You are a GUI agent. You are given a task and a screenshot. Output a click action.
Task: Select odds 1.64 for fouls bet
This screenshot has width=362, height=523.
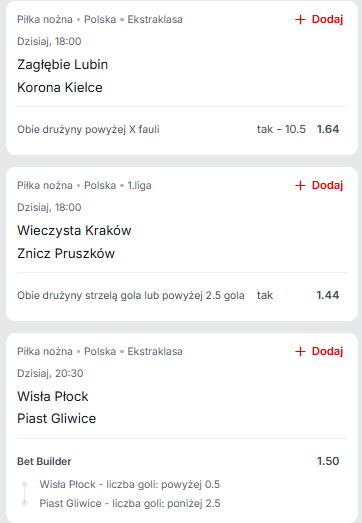[x=328, y=129]
